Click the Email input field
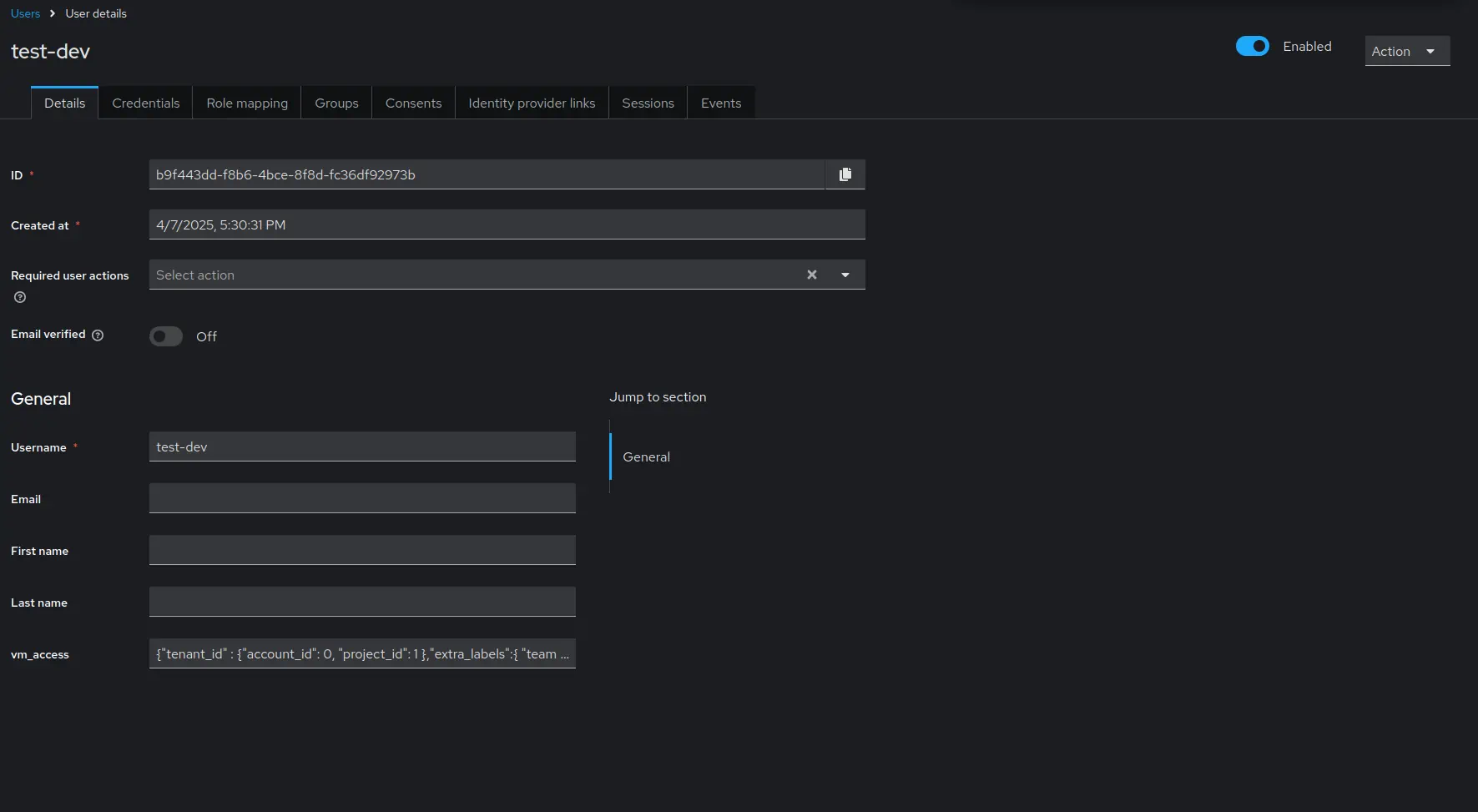The width and height of the screenshot is (1478, 812). point(362,498)
